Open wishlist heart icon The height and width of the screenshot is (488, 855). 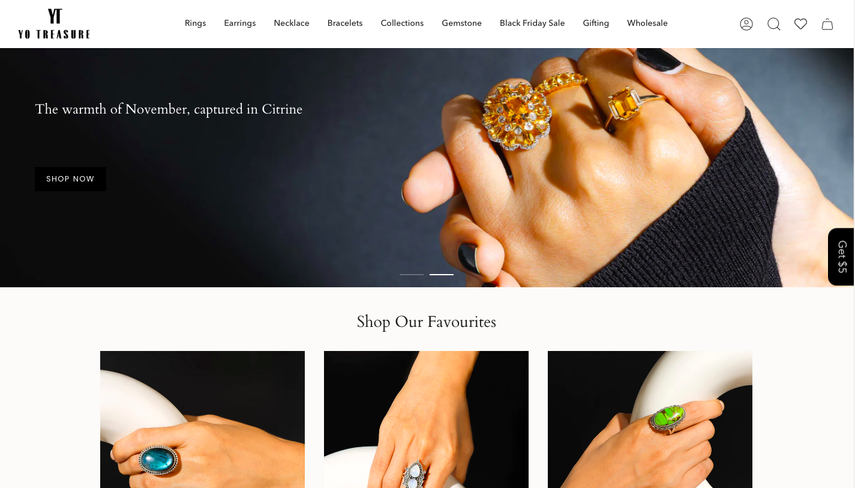click(x=800, y=24)
